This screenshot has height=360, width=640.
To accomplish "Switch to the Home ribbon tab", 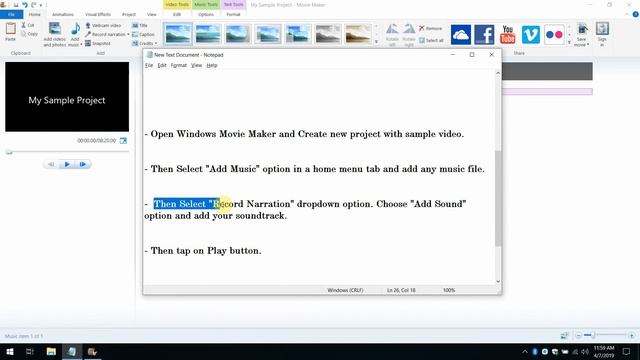I will click(35, 14).
